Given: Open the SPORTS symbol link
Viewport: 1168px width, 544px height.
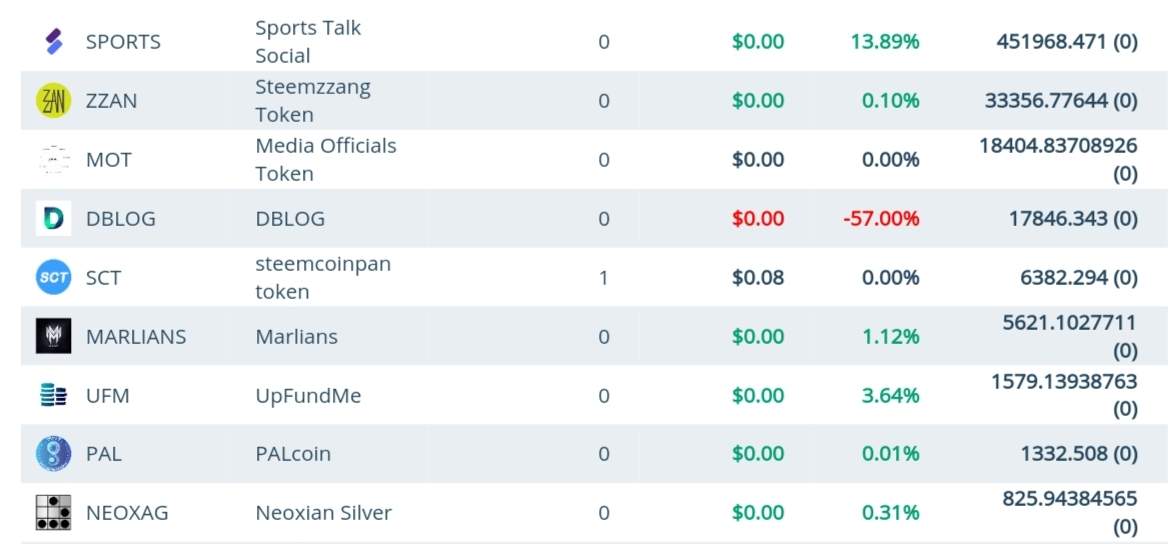Looking at the screenshot, I should pos(123,42).
